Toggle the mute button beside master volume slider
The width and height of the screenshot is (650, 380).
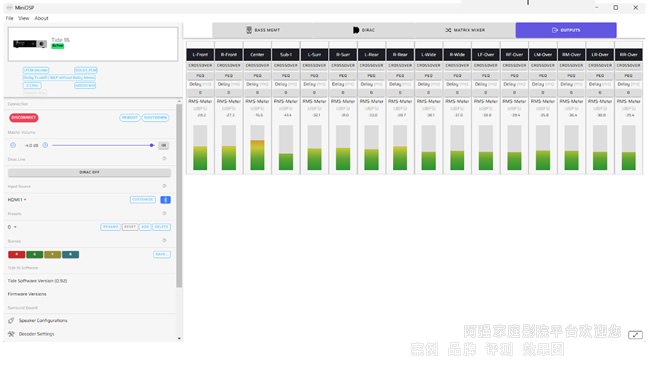[x=164, y=145]
